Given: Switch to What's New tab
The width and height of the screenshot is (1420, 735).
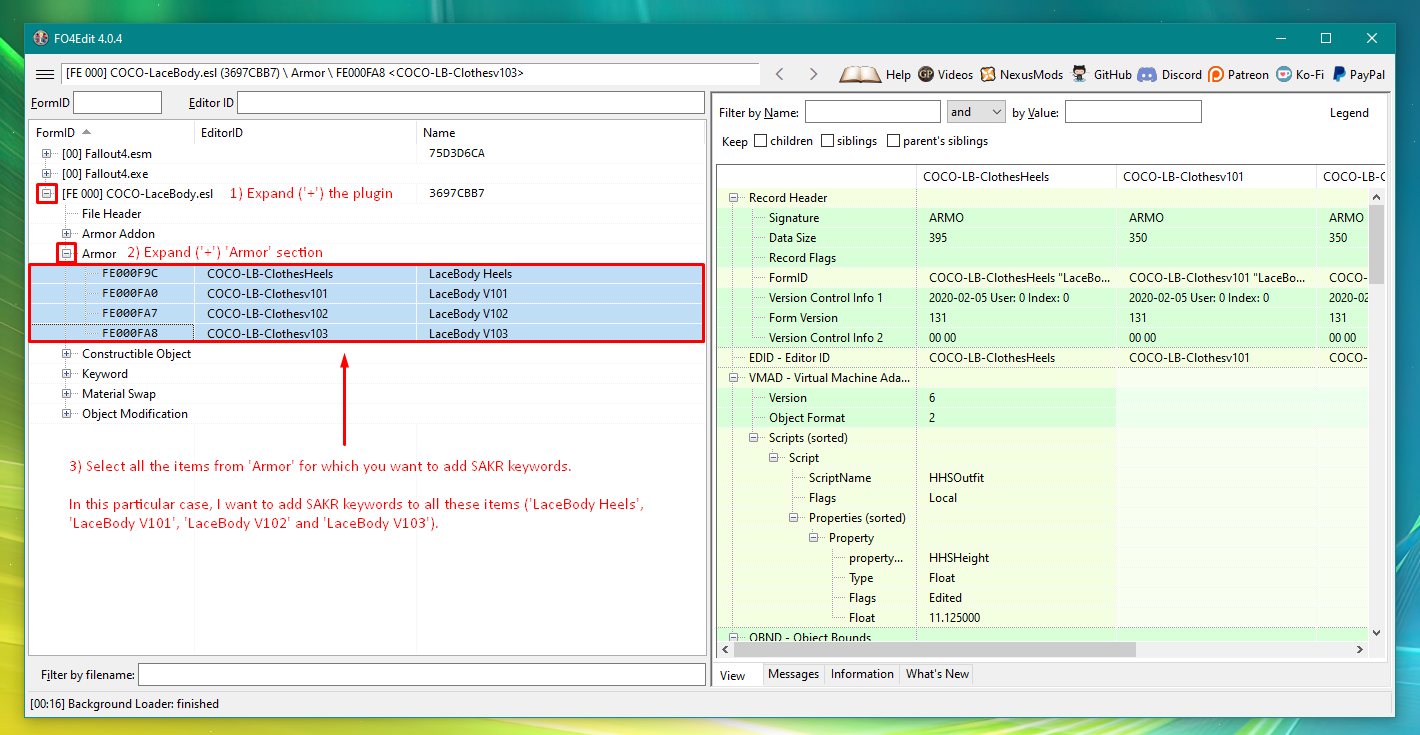Looking at the screenshot, I should (937, 674).
